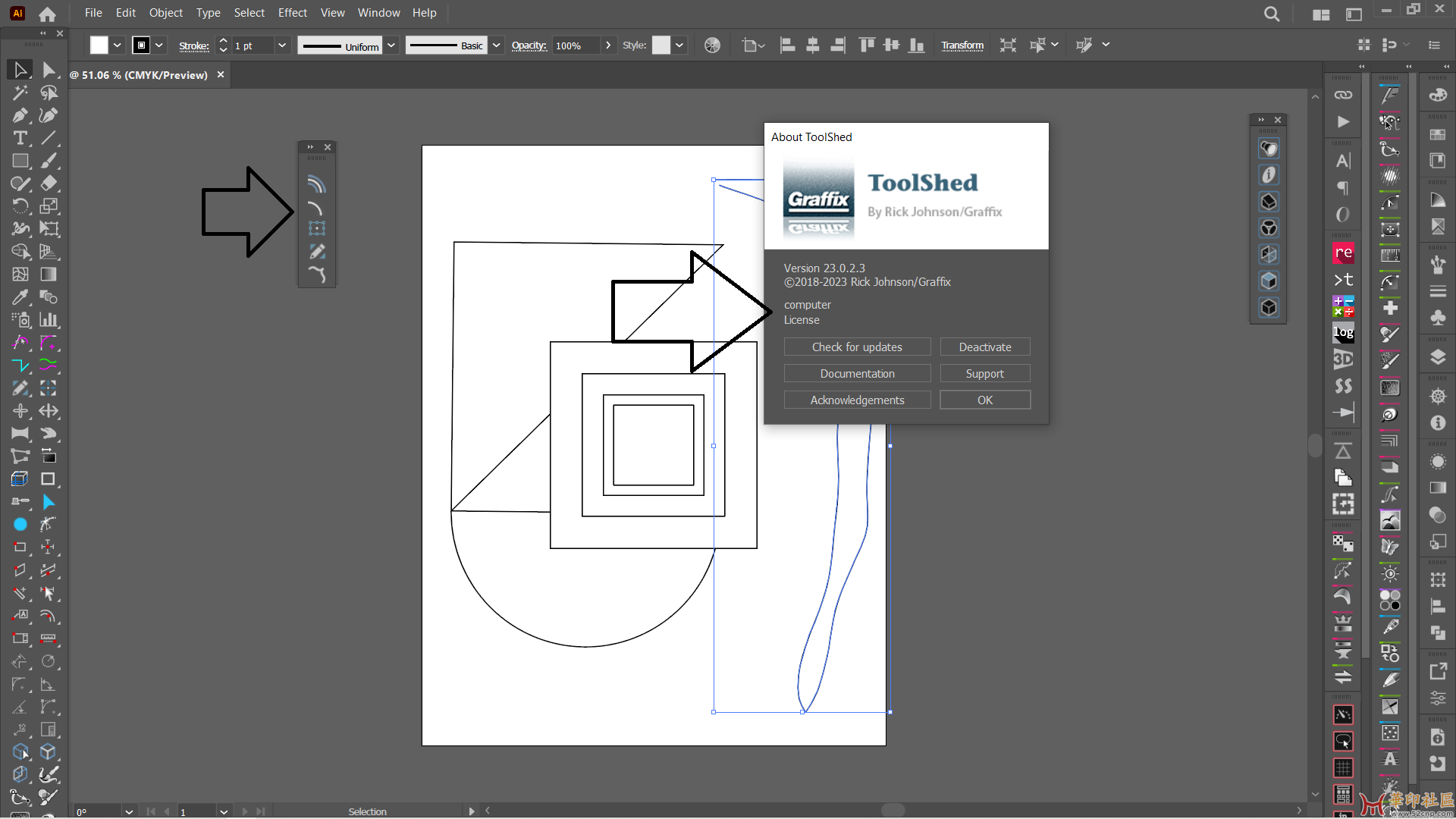Select the Scale tool
This screenshot has height=819, width=1456.
(49, 206)
